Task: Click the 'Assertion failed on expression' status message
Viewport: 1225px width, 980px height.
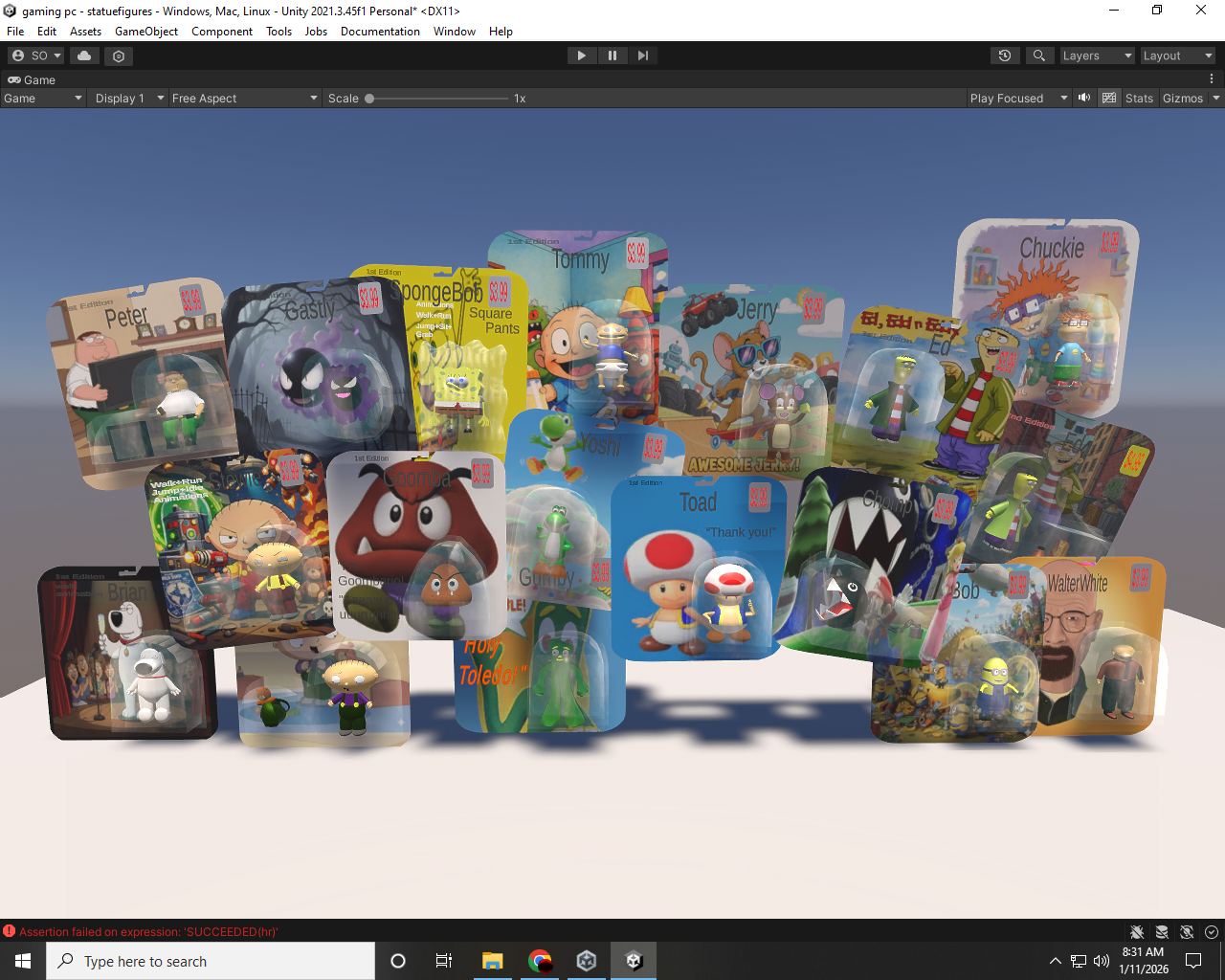Action: point(148,931)
